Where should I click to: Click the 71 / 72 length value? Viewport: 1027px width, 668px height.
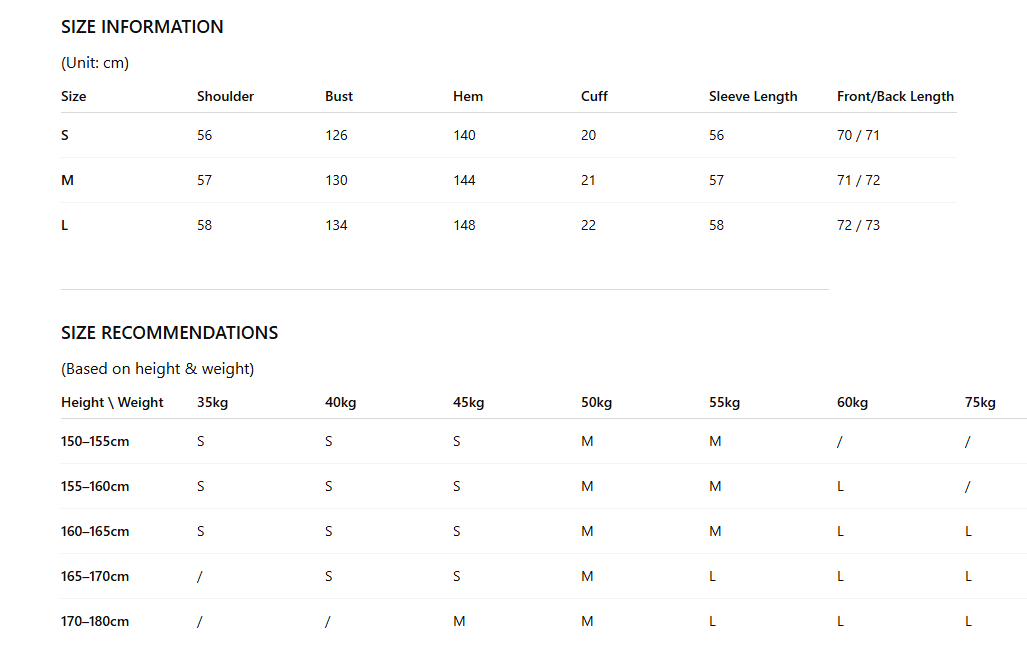click(x=859, y=180)
